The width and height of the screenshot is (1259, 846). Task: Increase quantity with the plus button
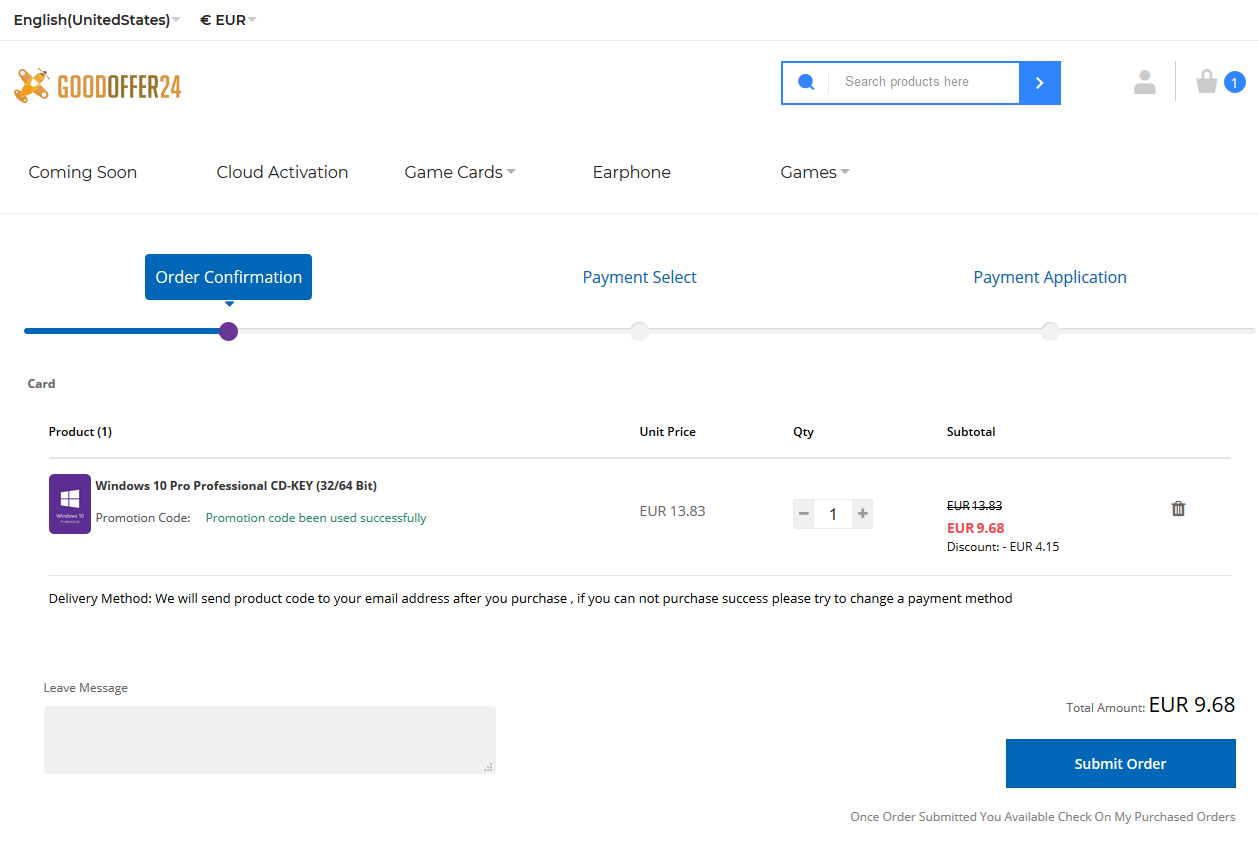coord(863,514)
